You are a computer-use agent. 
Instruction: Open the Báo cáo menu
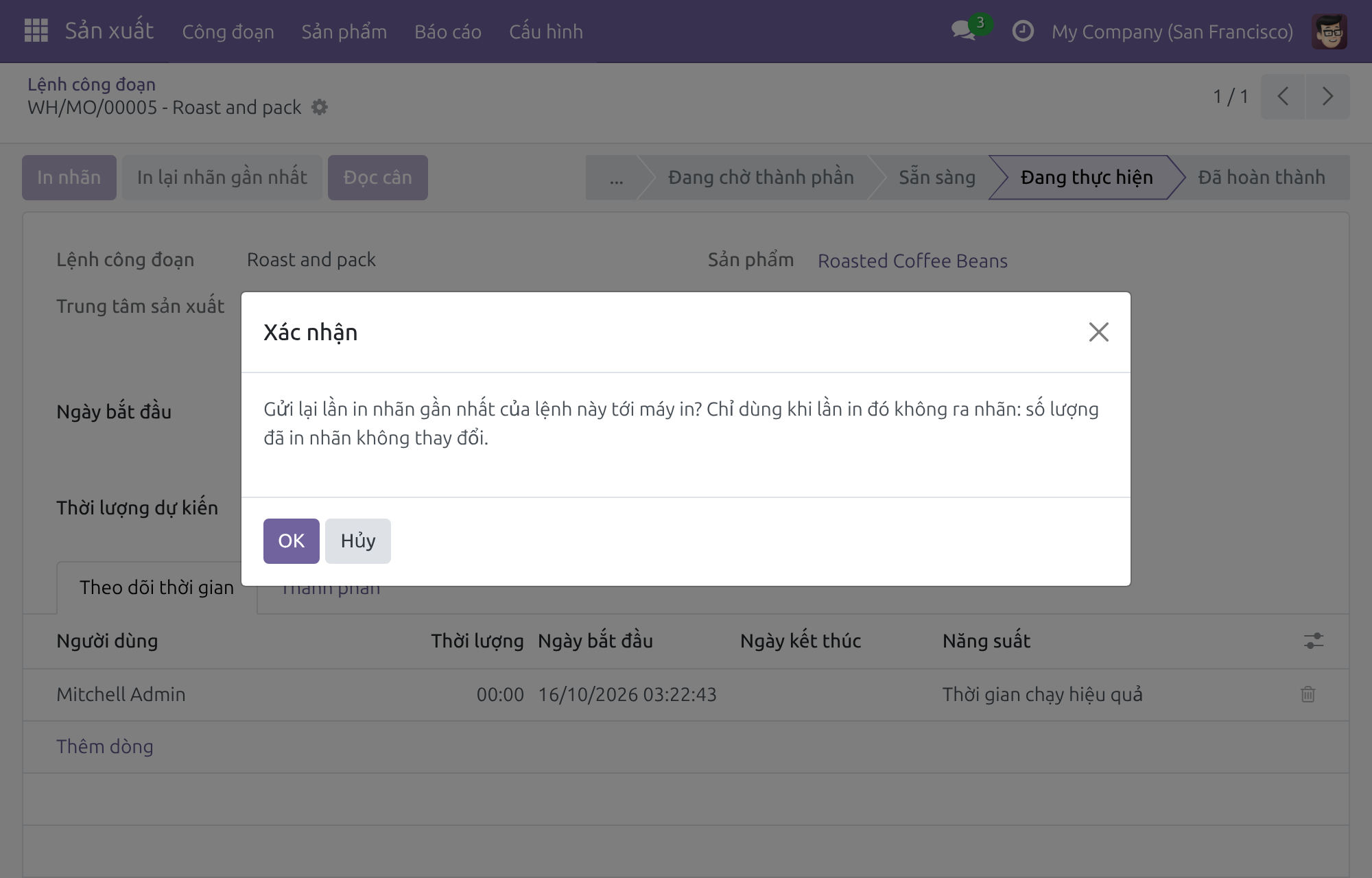(x=448, y=32)
